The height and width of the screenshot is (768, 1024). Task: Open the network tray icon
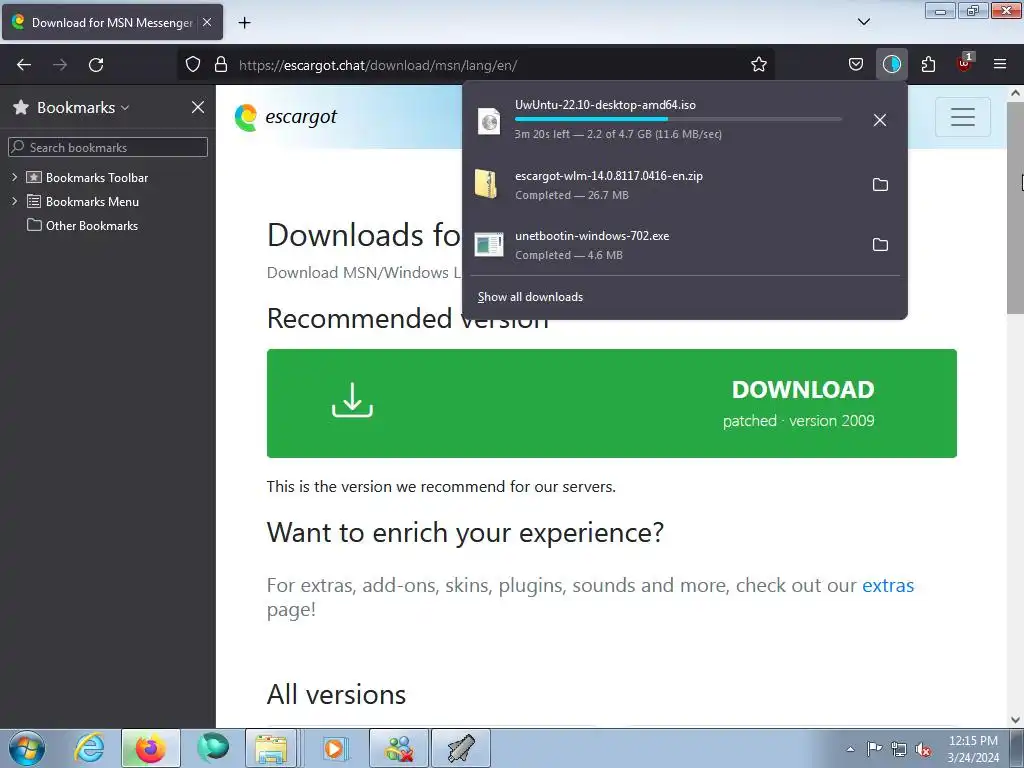pos(899,749)
